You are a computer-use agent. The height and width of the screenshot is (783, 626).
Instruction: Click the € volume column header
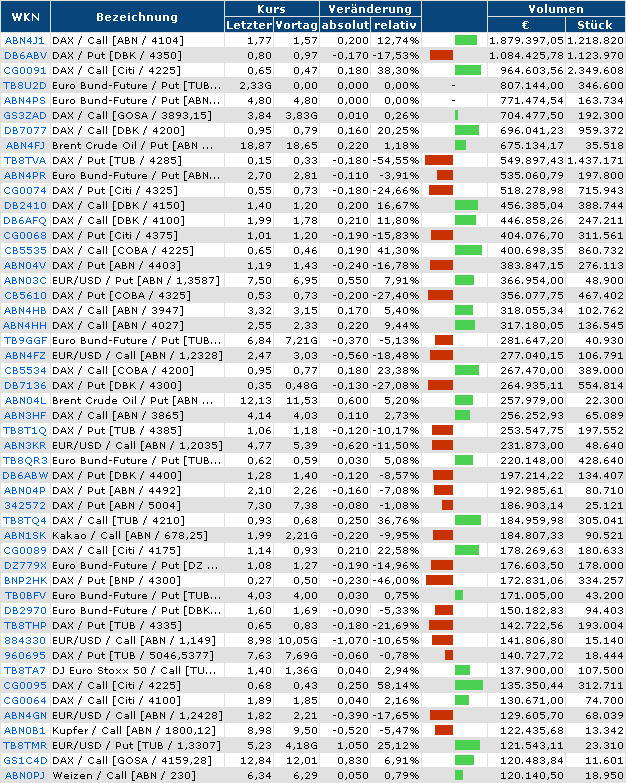(x=526, y=25)
